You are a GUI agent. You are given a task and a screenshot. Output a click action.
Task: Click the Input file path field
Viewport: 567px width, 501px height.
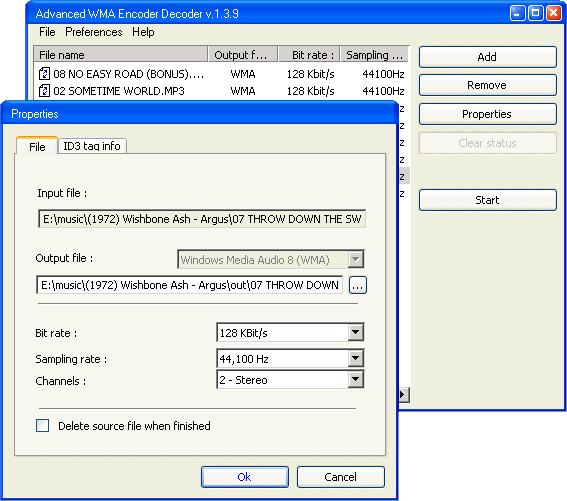click(202, 219)
